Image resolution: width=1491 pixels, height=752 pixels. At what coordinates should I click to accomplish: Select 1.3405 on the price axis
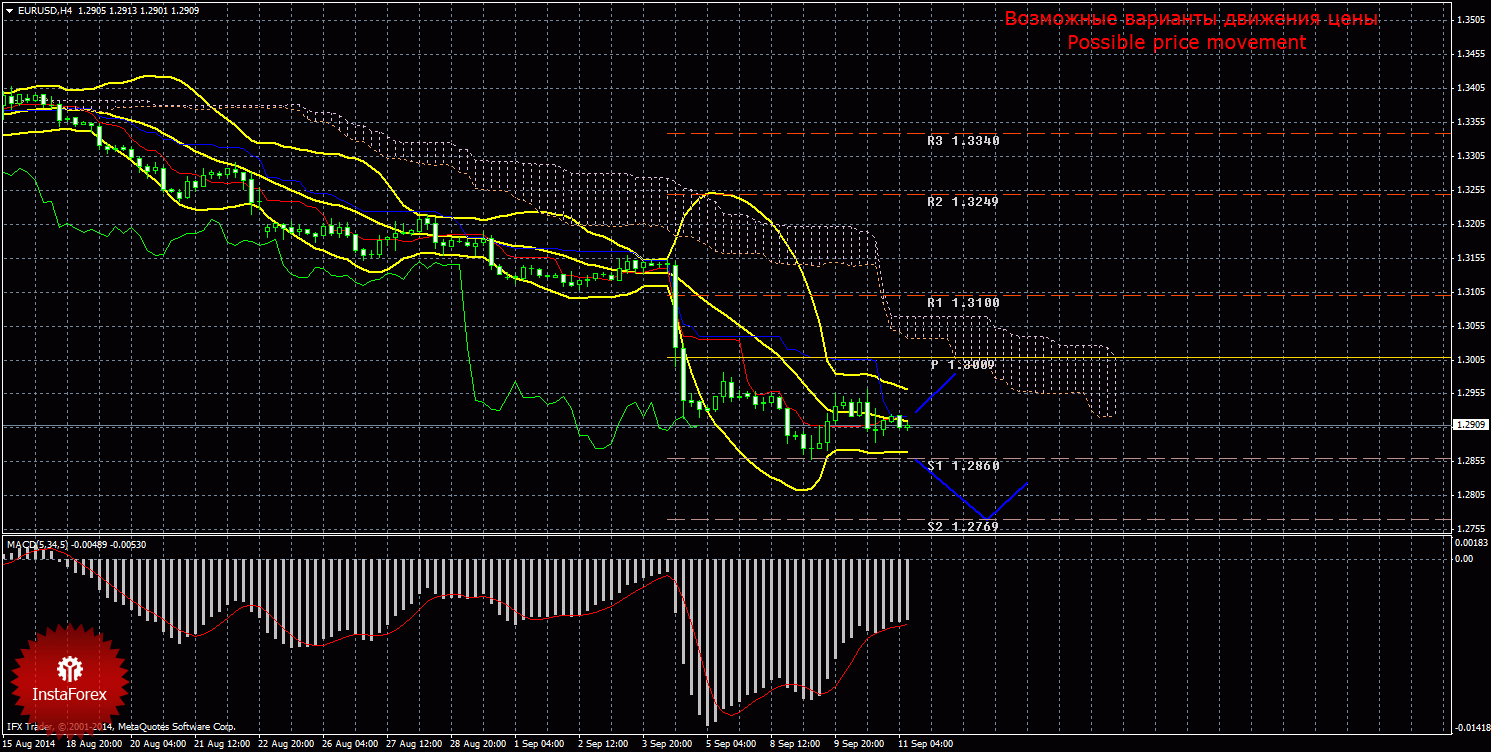(x=1472, y=89)
